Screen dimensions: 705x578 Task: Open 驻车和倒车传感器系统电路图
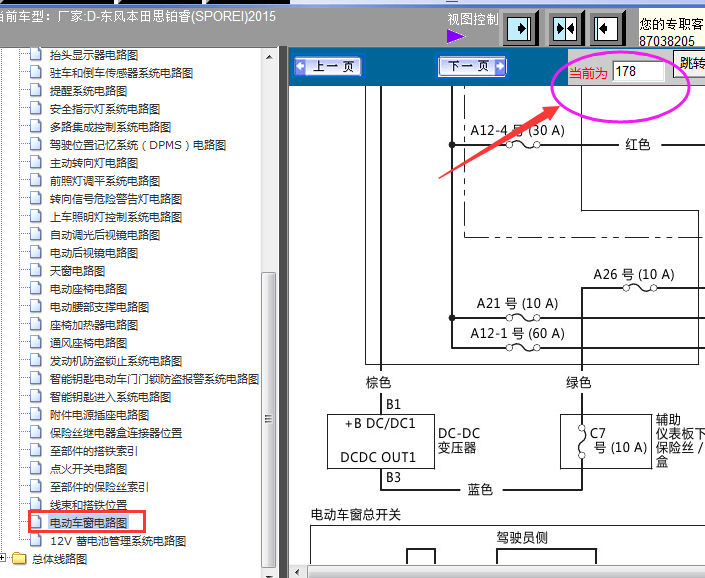(121, 73)
